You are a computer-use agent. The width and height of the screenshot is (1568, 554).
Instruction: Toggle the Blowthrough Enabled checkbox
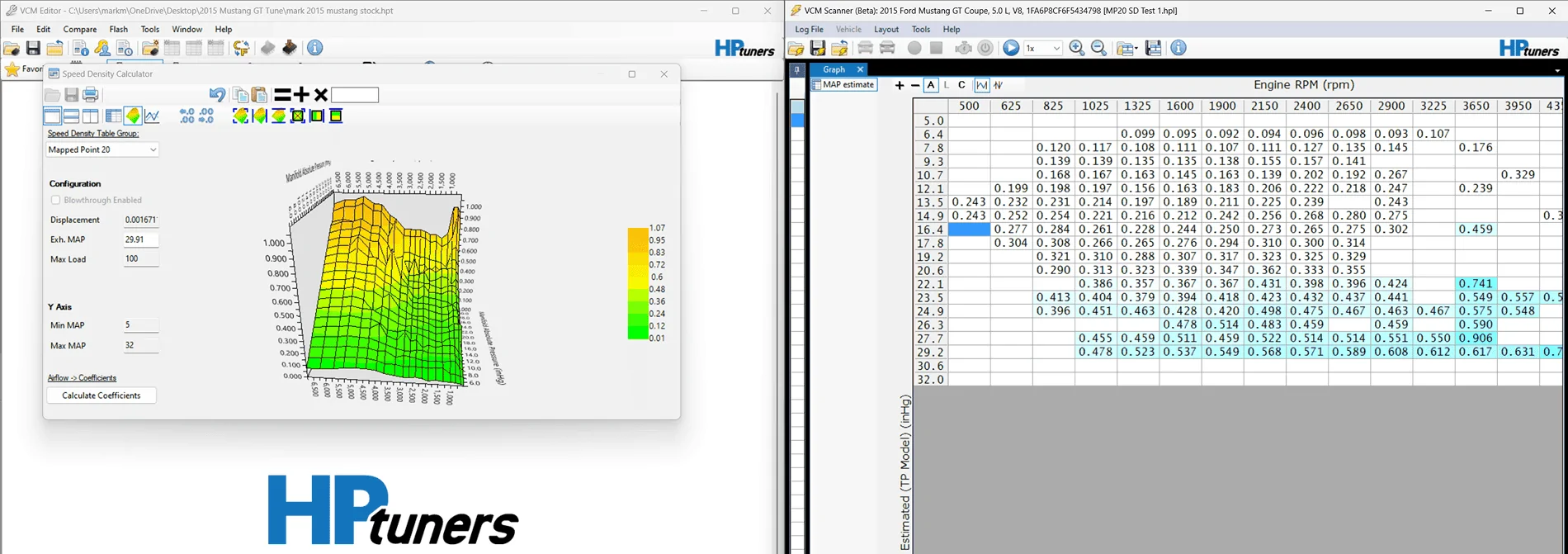(55, 200)
